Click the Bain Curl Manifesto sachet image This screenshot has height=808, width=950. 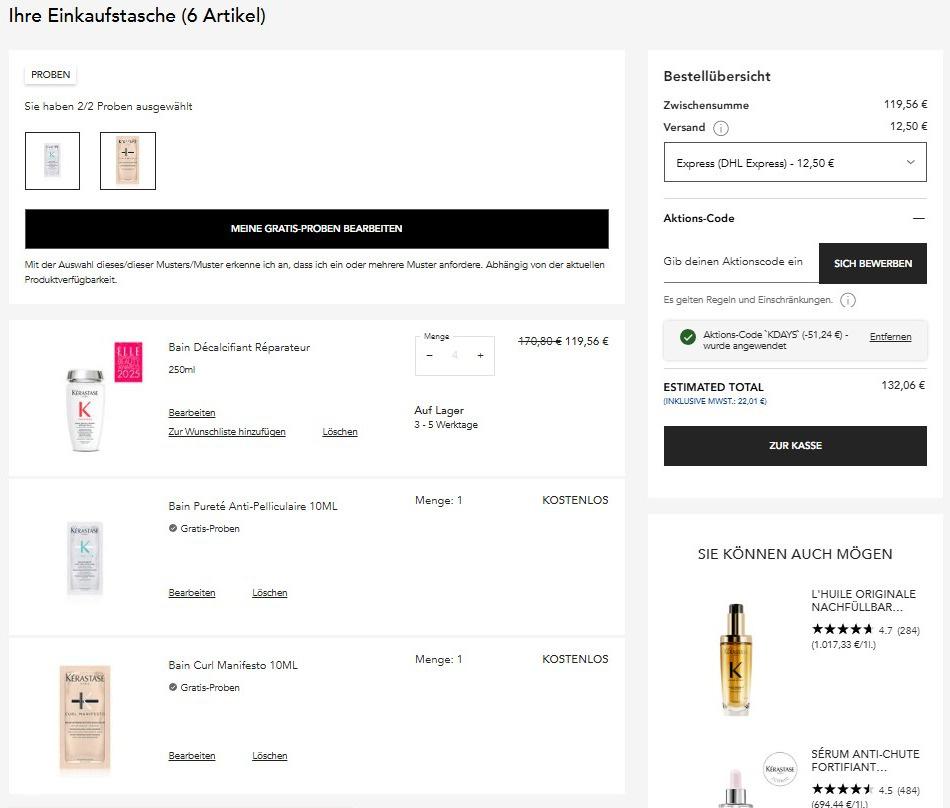[x=85, y=718]
